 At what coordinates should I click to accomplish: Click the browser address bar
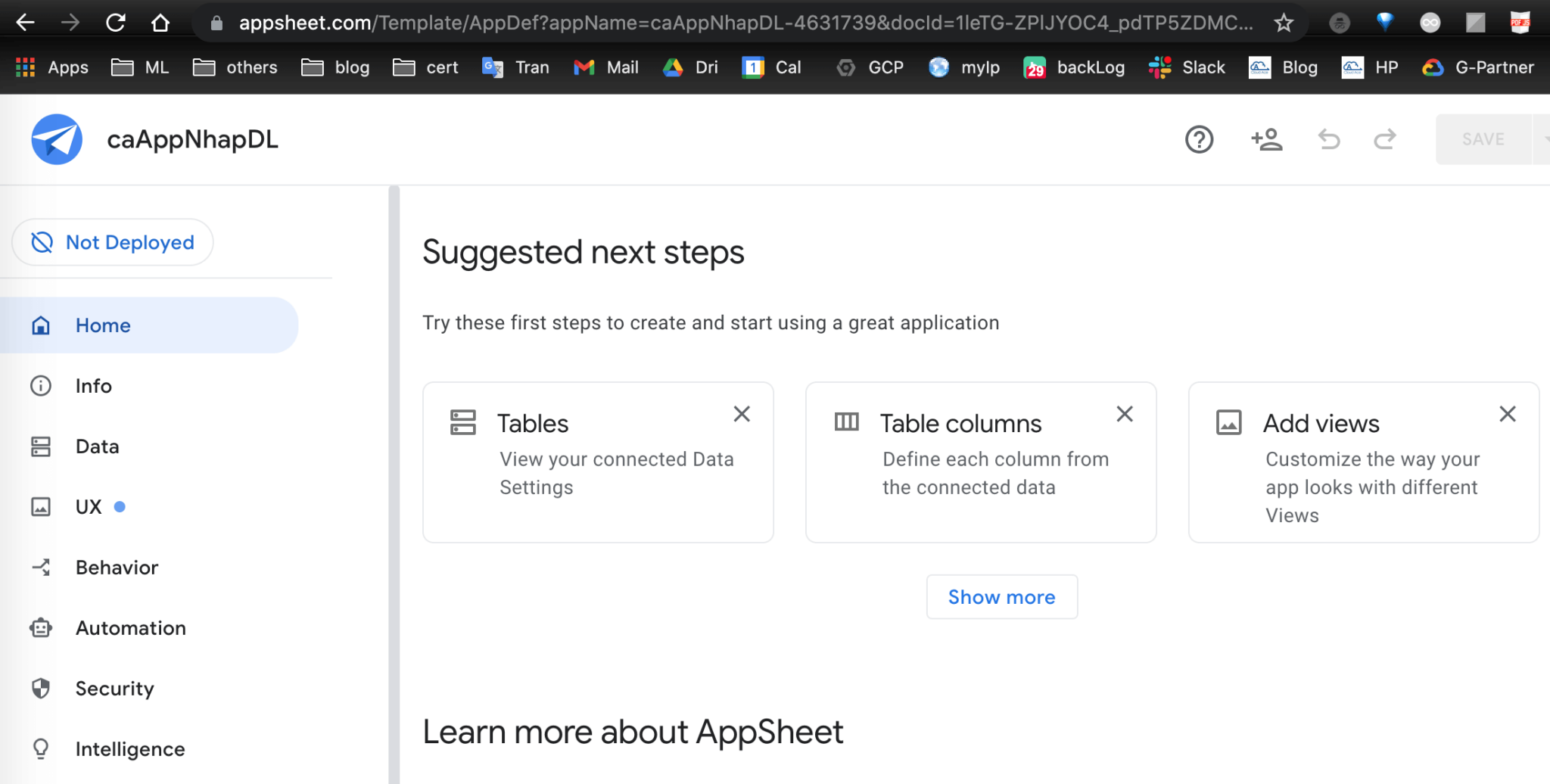(x=681, y=22)
